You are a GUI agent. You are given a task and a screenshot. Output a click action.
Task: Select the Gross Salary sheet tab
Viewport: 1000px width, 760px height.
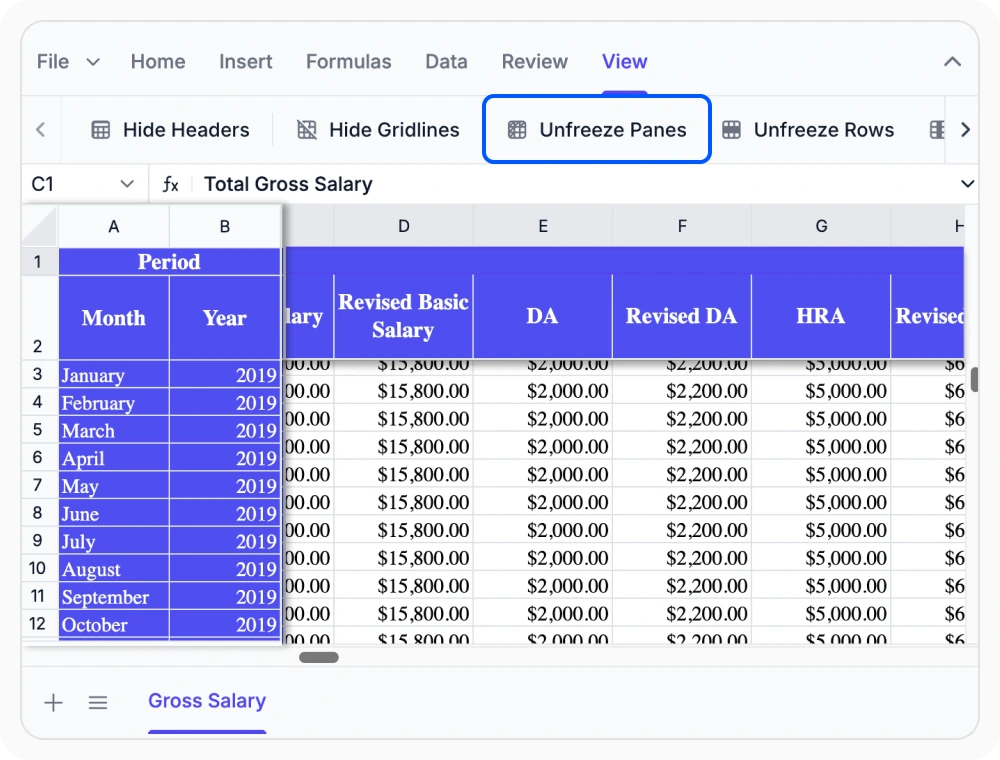(x=207, y=701)
